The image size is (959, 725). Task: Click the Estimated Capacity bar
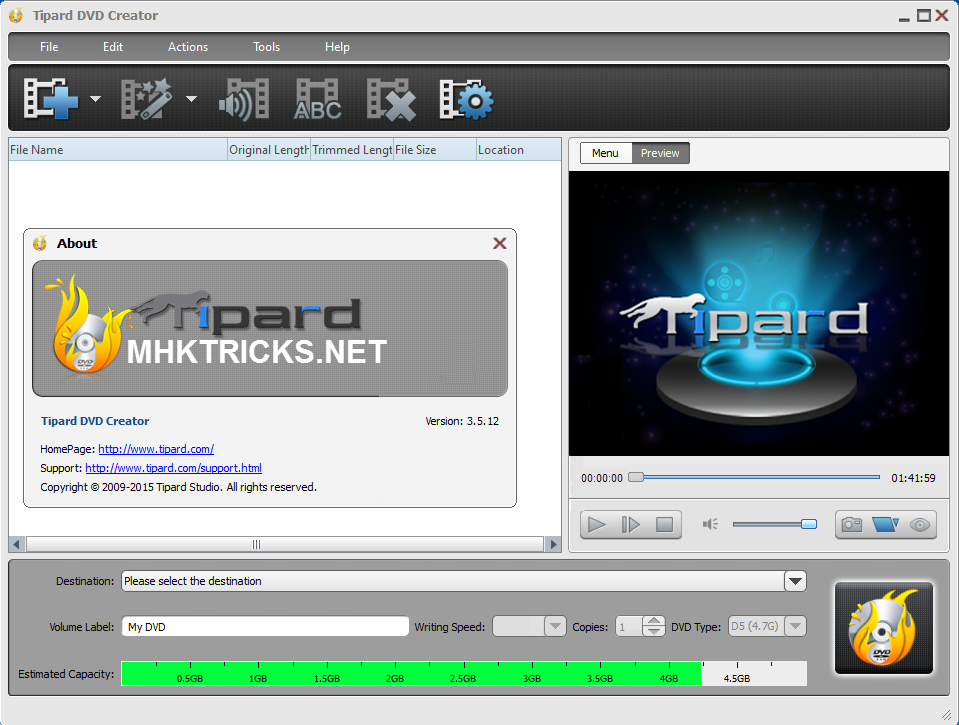click(x=464, y=673)
